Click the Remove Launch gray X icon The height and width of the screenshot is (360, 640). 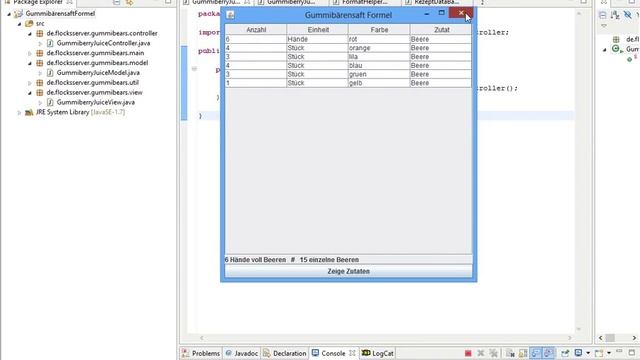click(x=481, y=353)
